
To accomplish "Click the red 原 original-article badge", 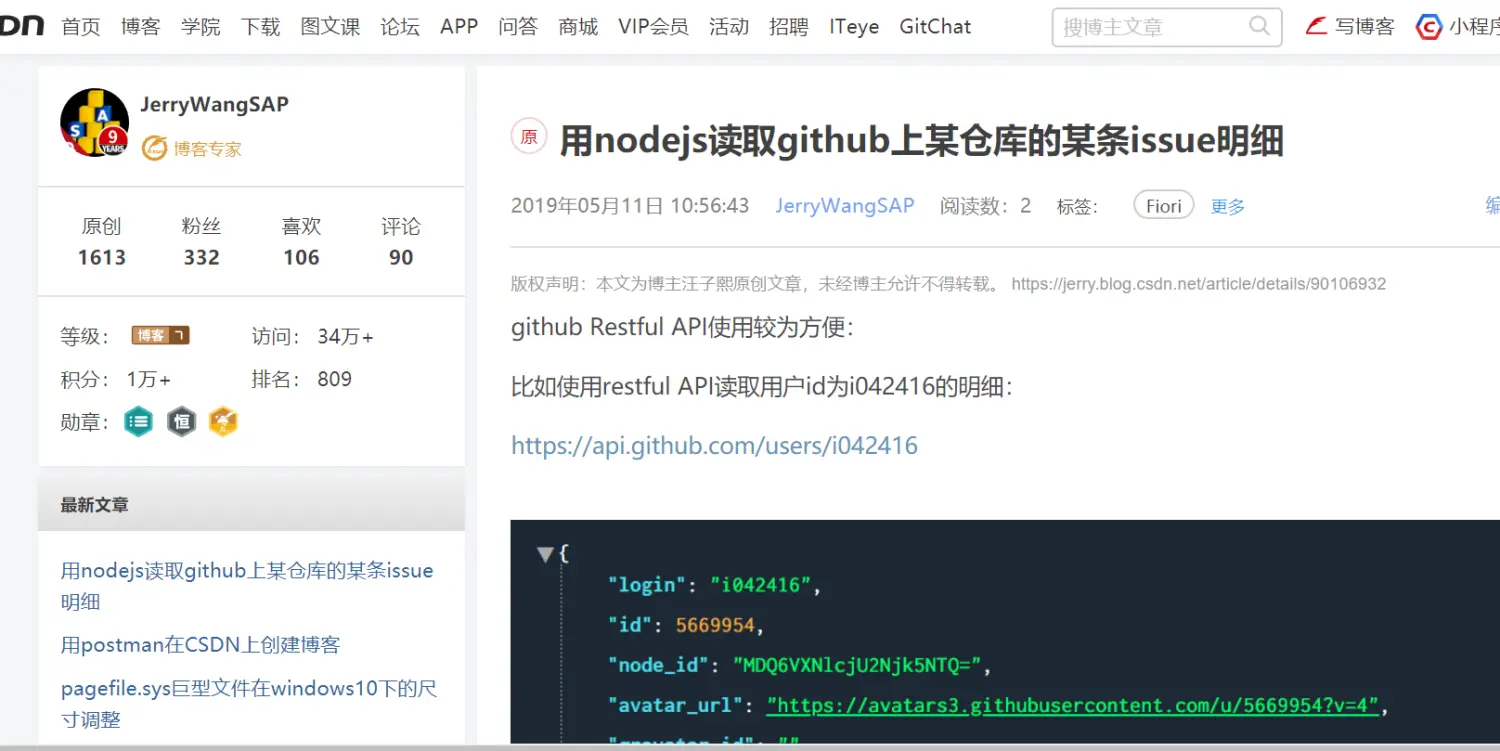I will click(529, 137).
